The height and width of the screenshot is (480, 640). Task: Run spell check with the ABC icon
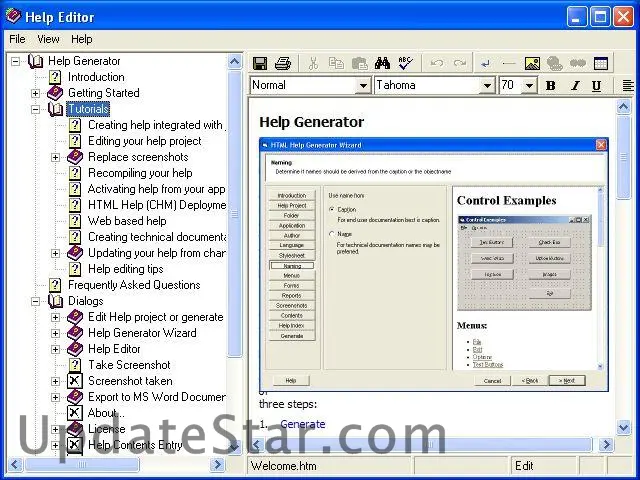(405, 63)
